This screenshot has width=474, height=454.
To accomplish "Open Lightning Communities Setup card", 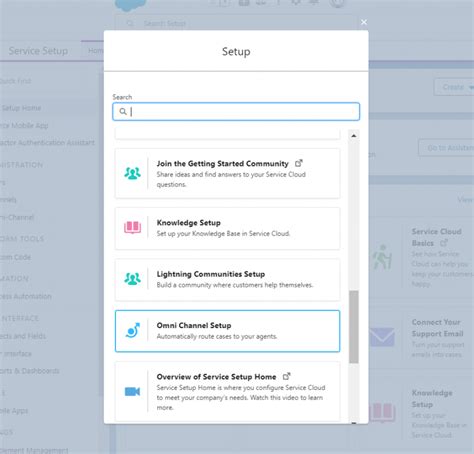I will 227,280.
